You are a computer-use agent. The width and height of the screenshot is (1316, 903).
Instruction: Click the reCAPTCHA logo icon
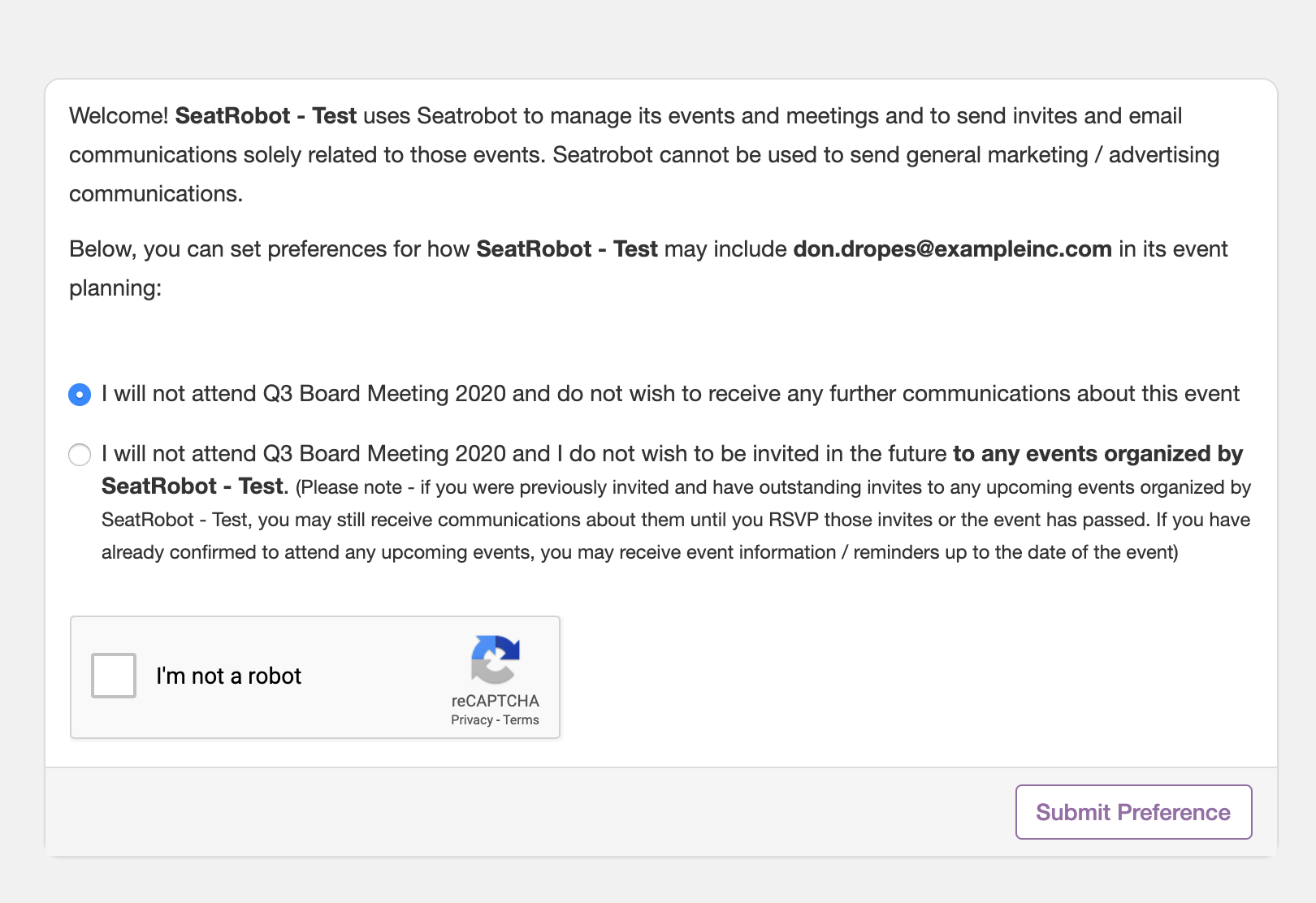[495, 659]
